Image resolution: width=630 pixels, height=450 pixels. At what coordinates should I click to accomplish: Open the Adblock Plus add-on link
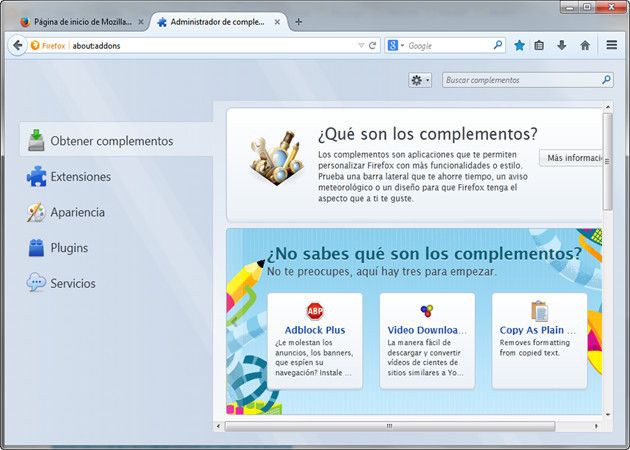pyautogui.click(x=315, y=330)
